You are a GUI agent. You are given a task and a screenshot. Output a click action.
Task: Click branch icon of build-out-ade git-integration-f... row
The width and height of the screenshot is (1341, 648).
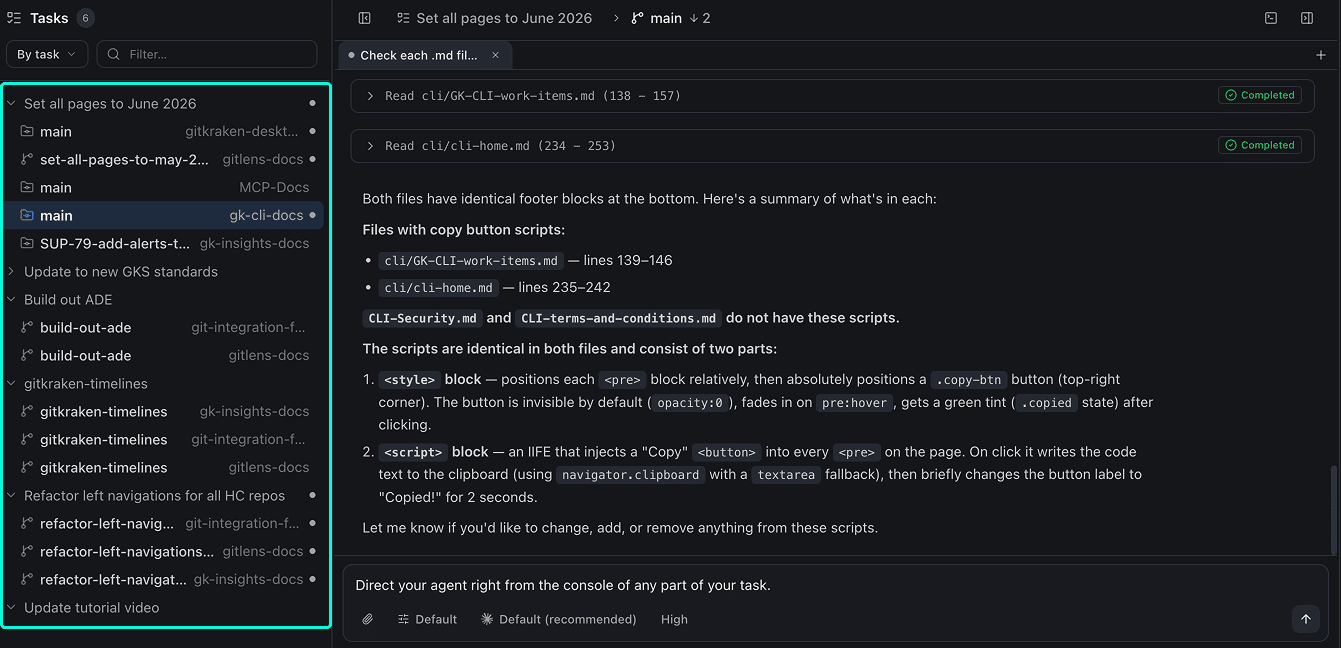[27, 327]
